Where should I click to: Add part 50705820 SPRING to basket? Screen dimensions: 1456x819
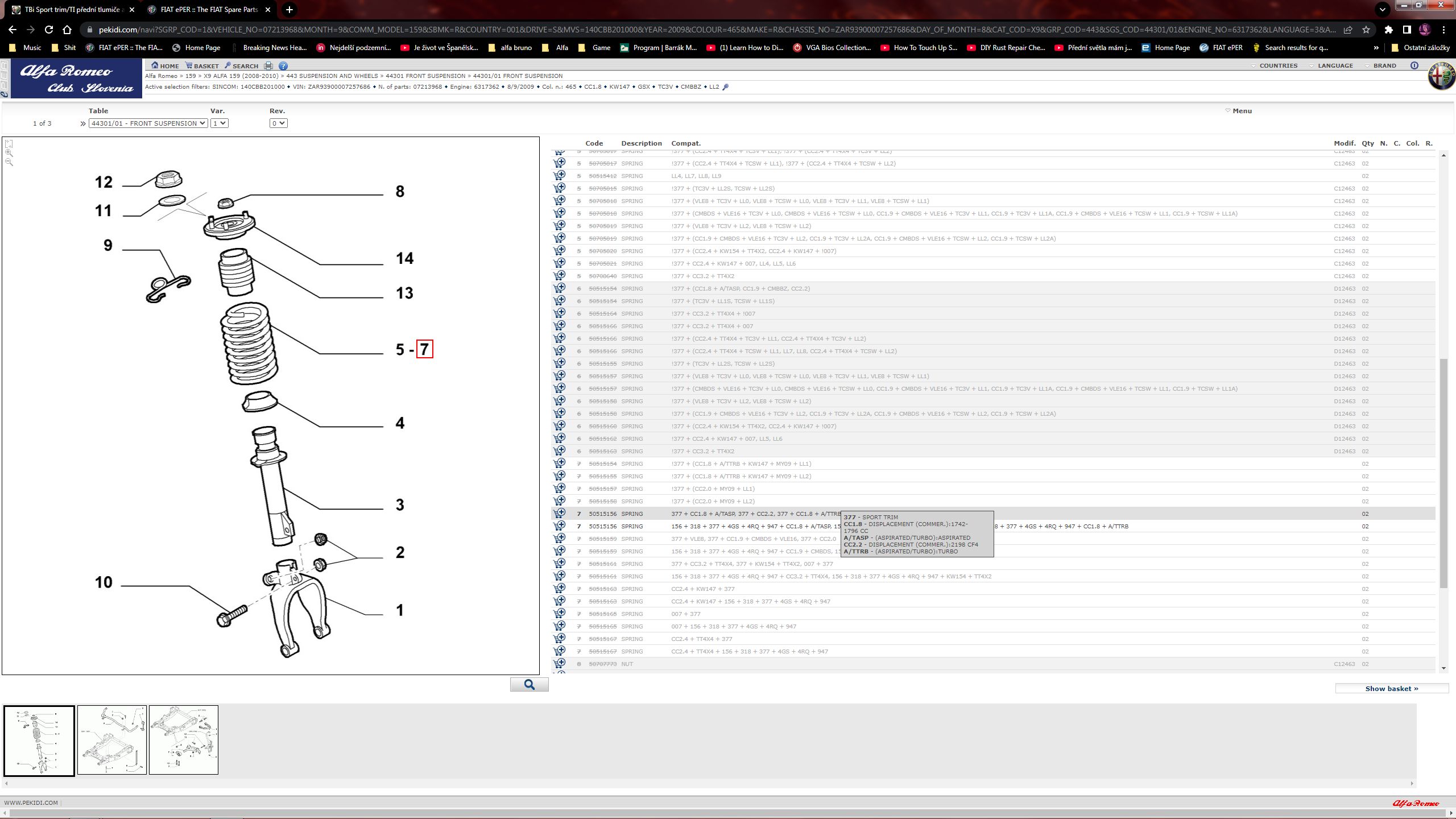[560, 250]
